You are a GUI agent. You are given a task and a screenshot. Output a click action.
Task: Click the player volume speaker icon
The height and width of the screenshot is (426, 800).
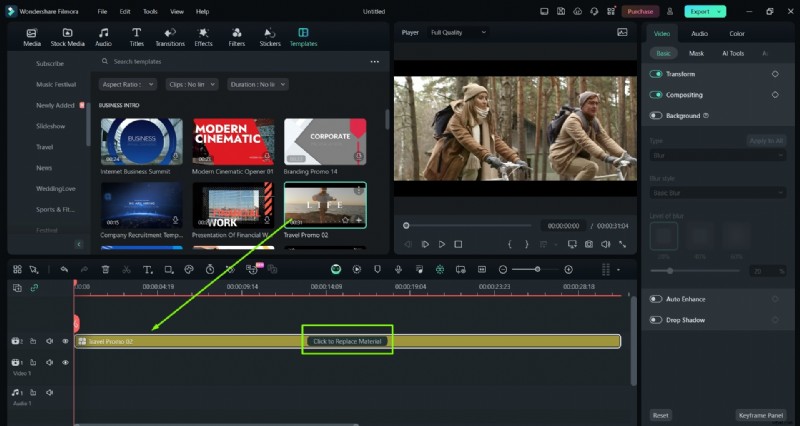click(606, 244)
